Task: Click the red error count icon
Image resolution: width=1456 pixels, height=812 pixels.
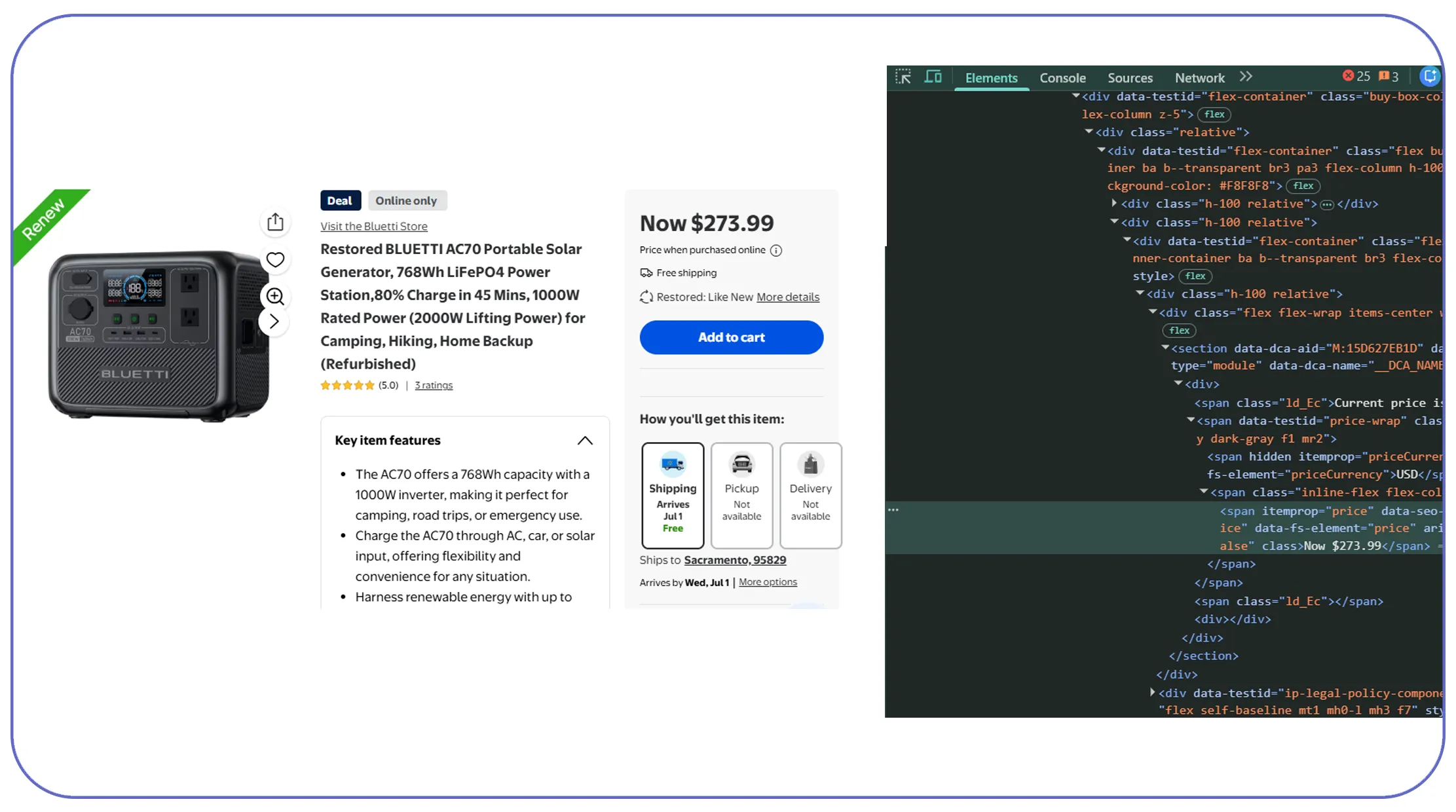Action: click(x=1348, y=76)
